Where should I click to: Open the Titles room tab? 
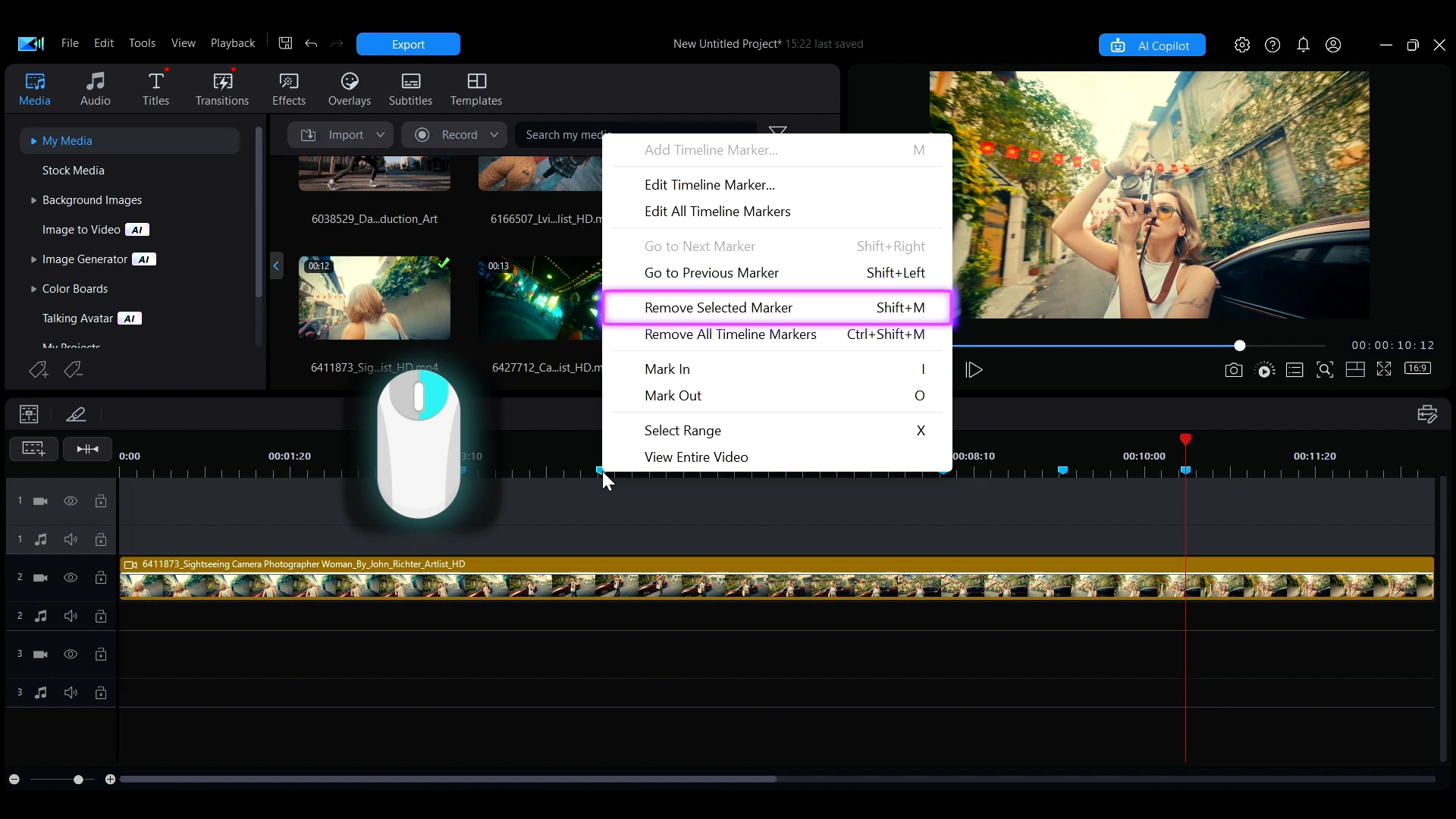(x=156, y=89)
